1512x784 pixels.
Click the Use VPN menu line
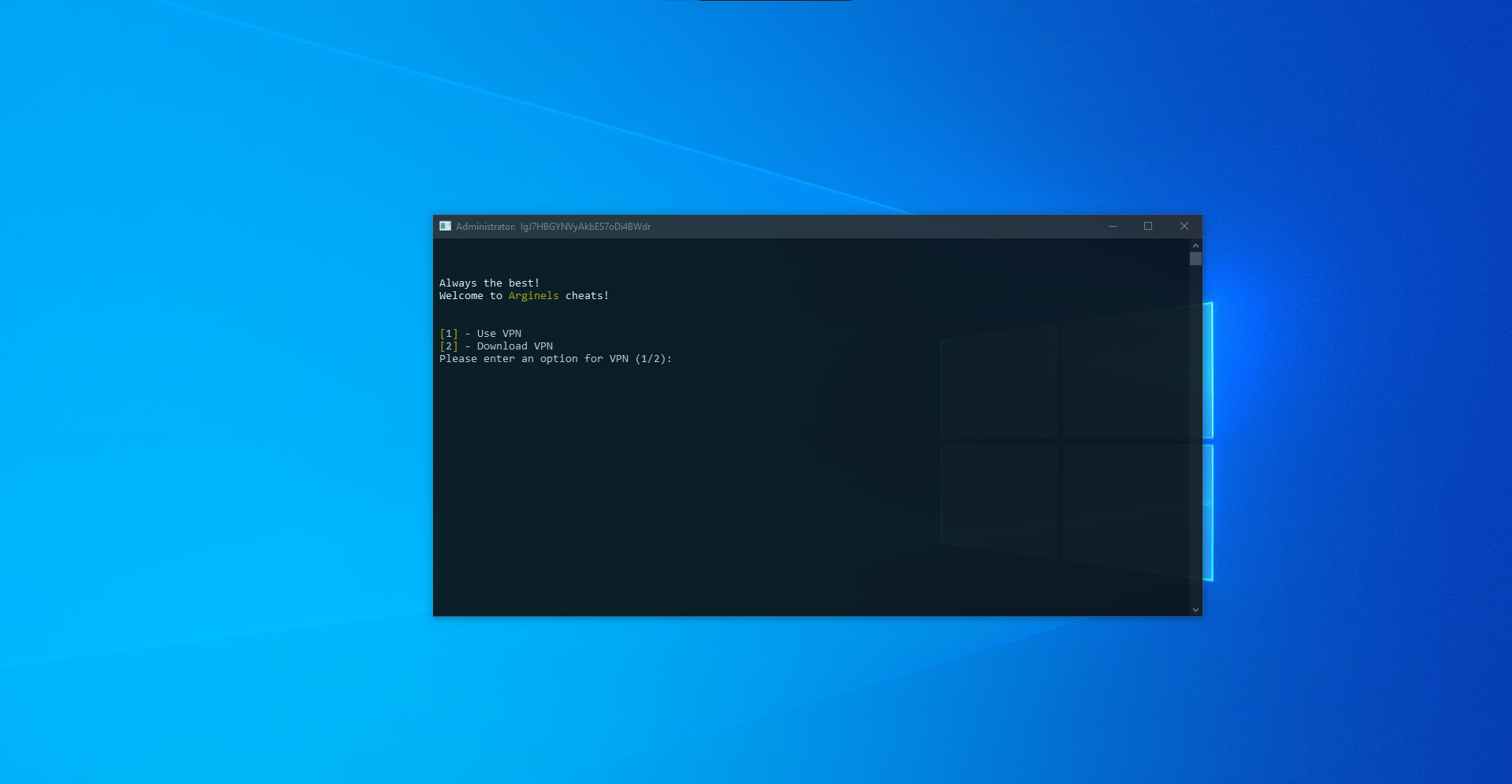(x=498, y=334)
